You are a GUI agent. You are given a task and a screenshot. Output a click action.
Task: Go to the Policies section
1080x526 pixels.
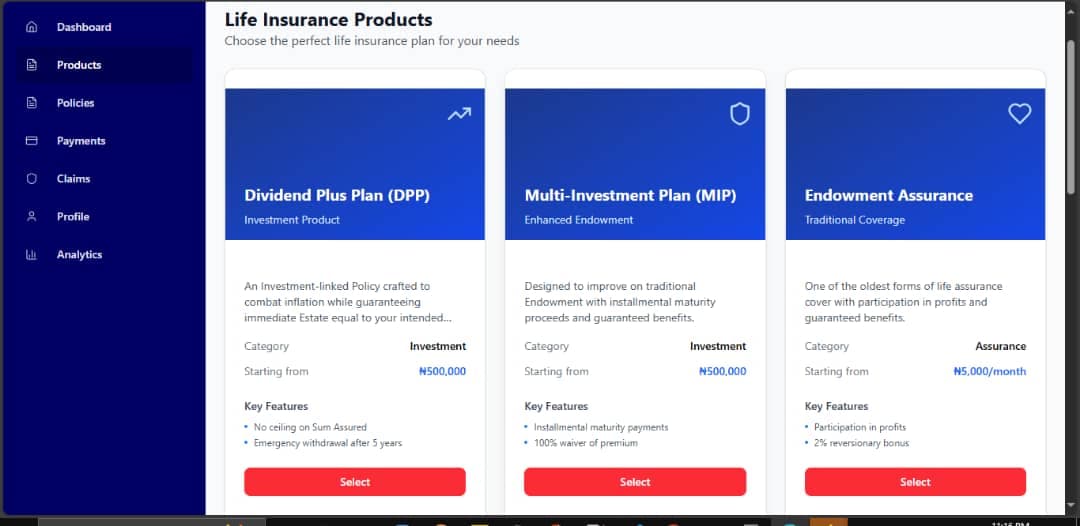(x=75, y=103)
